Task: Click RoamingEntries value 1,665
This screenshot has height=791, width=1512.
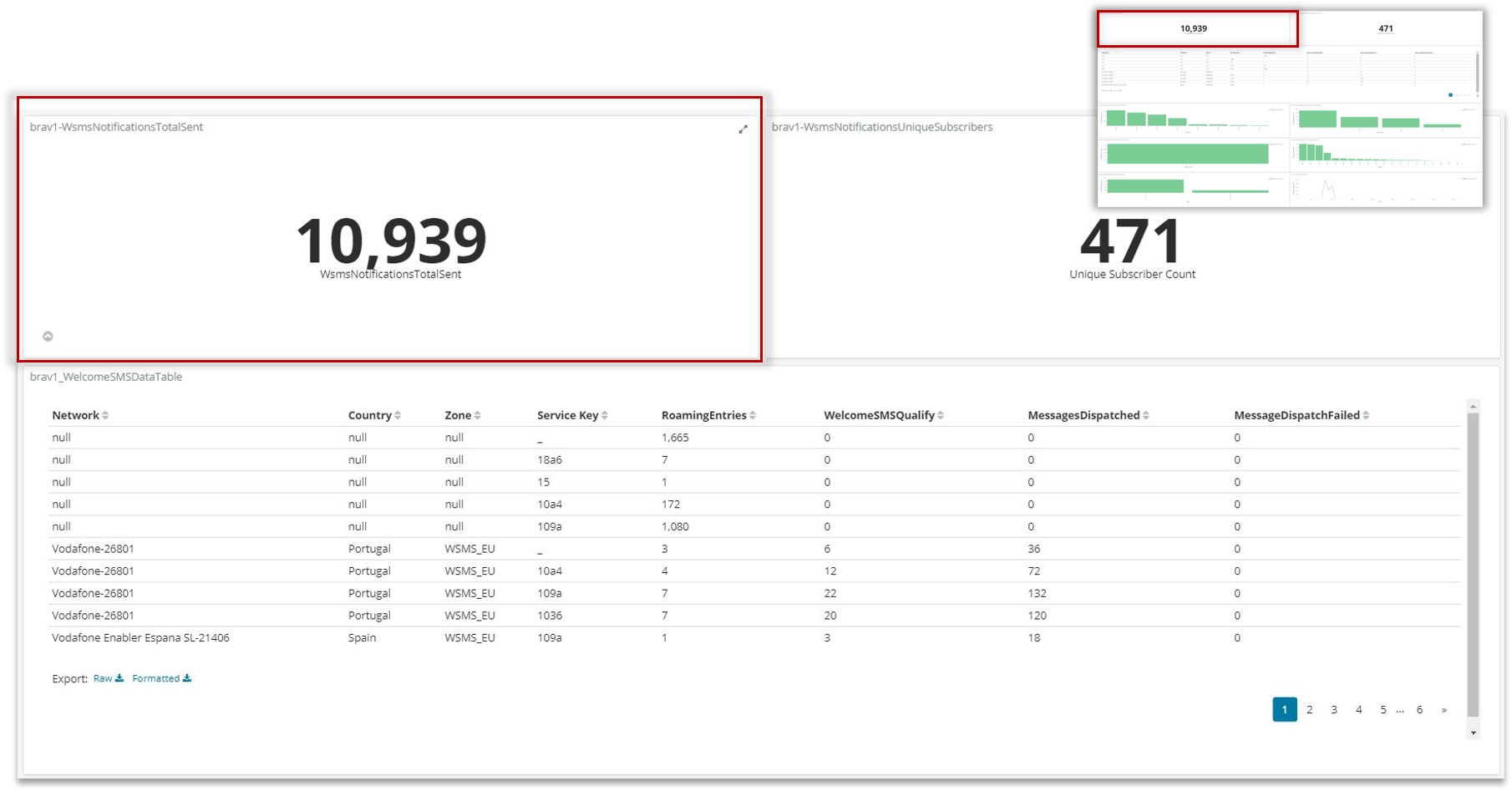Action: (675, 438)
